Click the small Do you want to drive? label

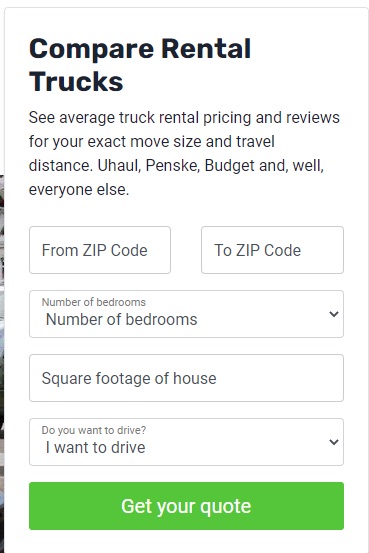(x=93, y=430)
